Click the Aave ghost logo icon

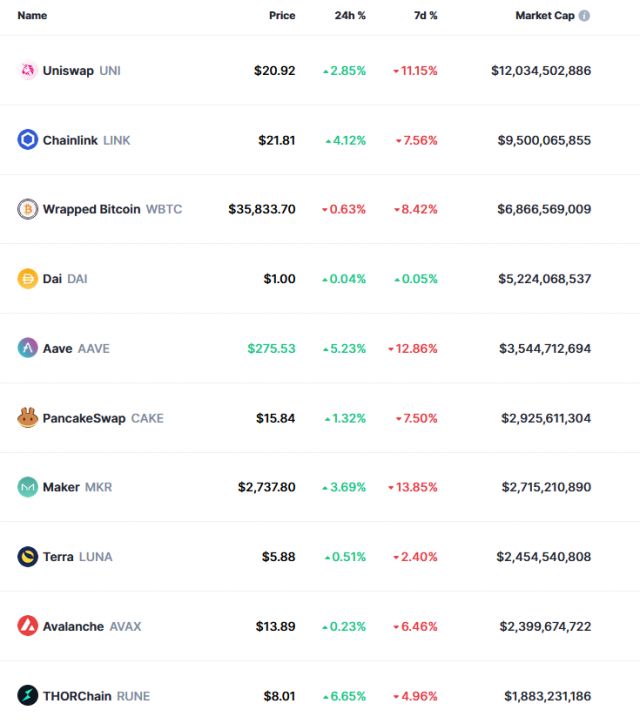[27, 348]
